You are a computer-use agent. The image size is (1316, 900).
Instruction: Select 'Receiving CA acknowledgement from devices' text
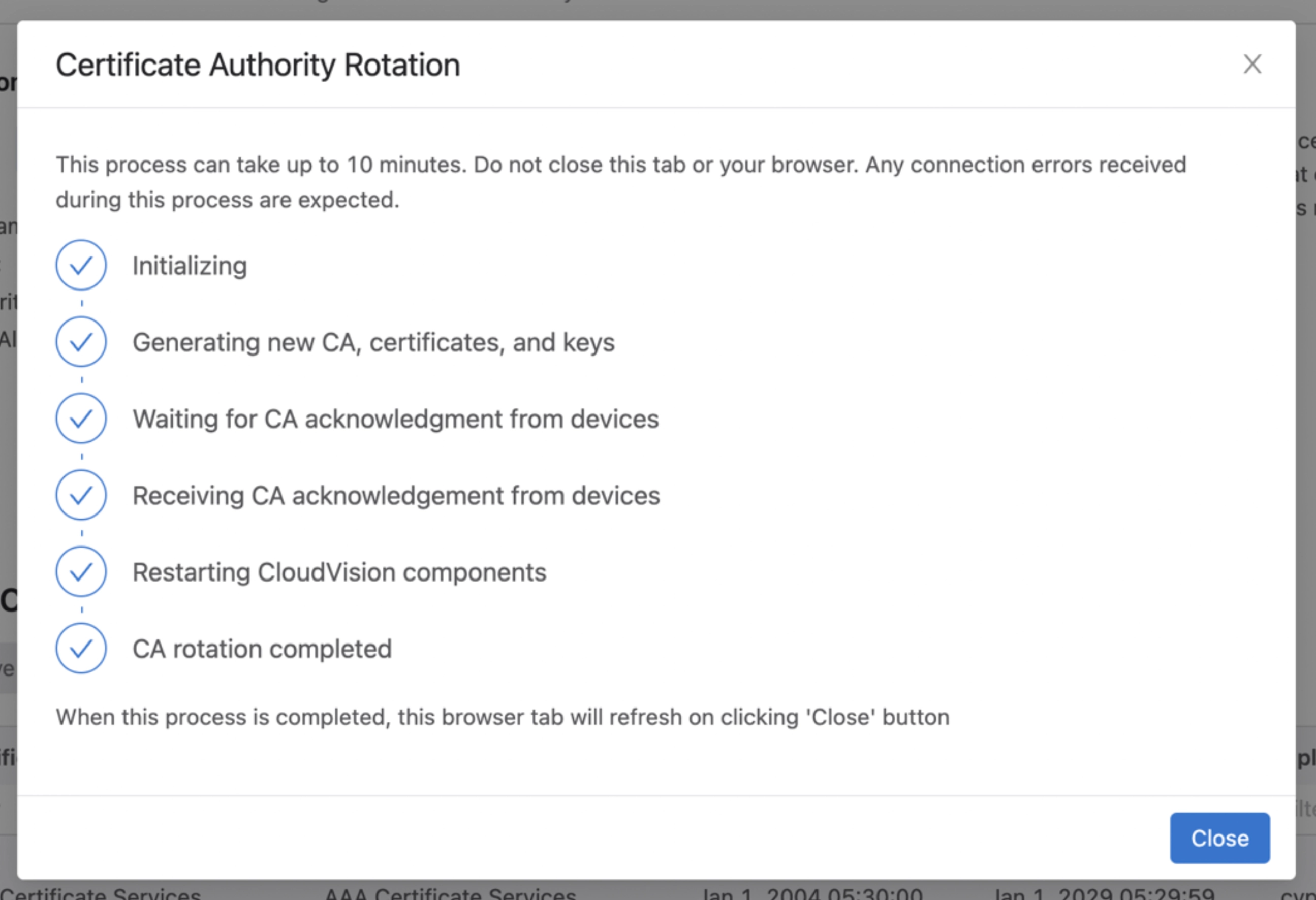point(396,496)
